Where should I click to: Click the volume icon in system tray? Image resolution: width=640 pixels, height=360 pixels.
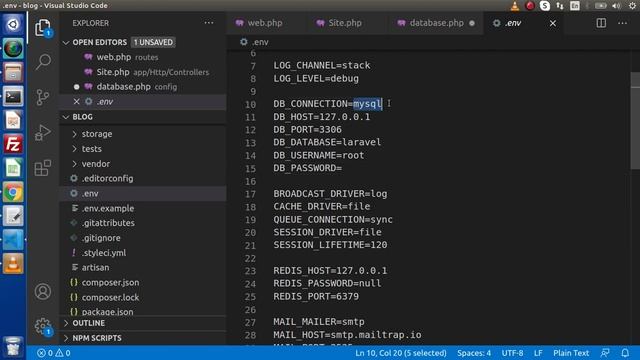point(616,6)
